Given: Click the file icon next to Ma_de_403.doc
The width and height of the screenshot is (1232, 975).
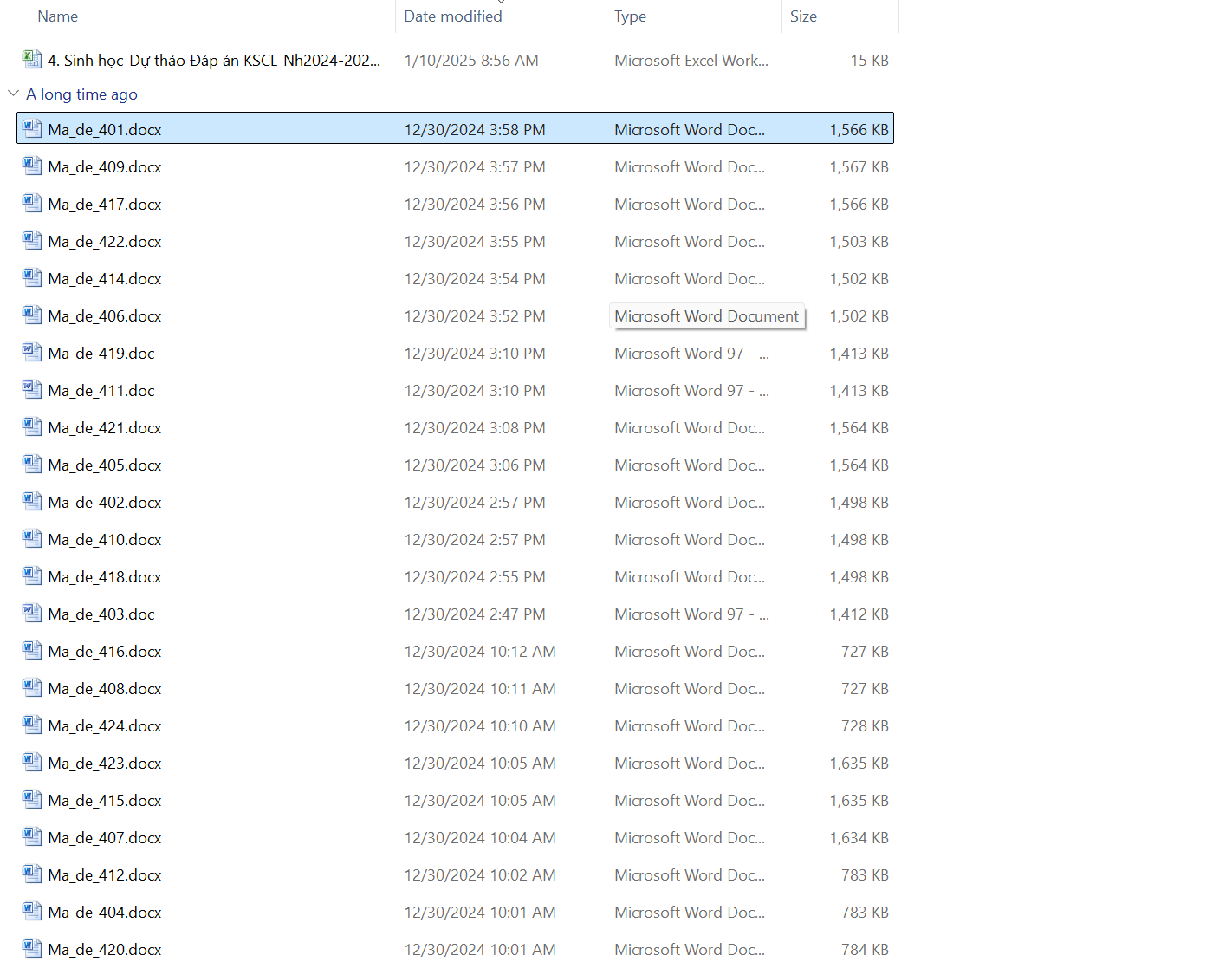Looking at the screenshot, I should [32, 614].
